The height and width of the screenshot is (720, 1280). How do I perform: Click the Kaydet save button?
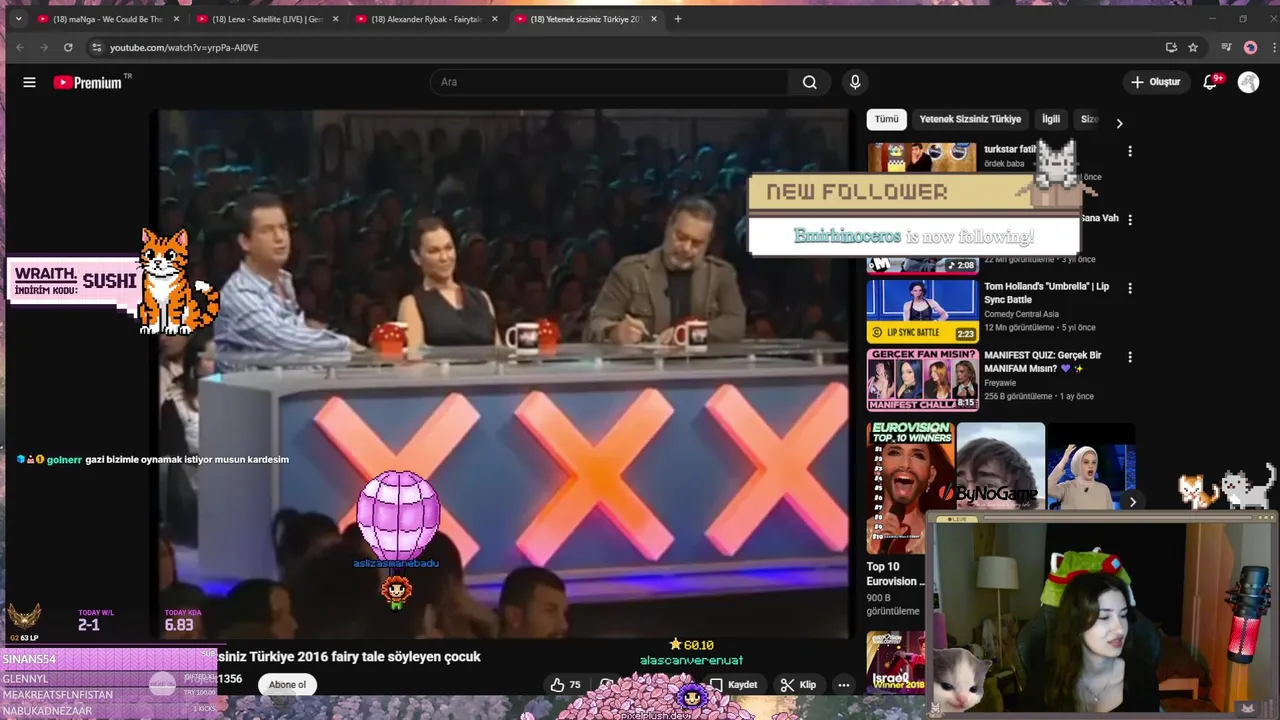734,685
